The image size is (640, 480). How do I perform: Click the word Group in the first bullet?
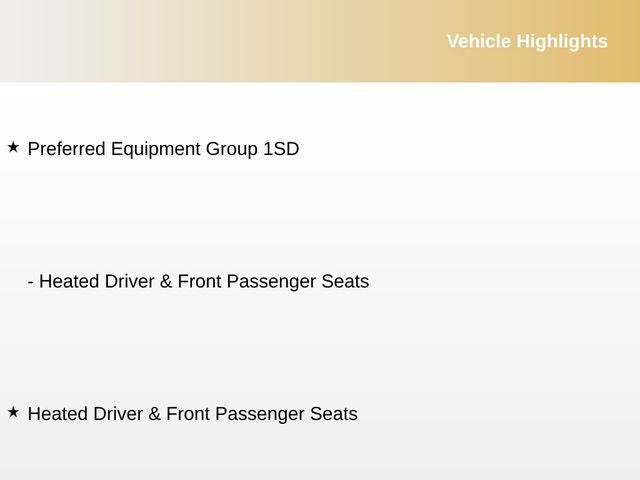[232, 149]
